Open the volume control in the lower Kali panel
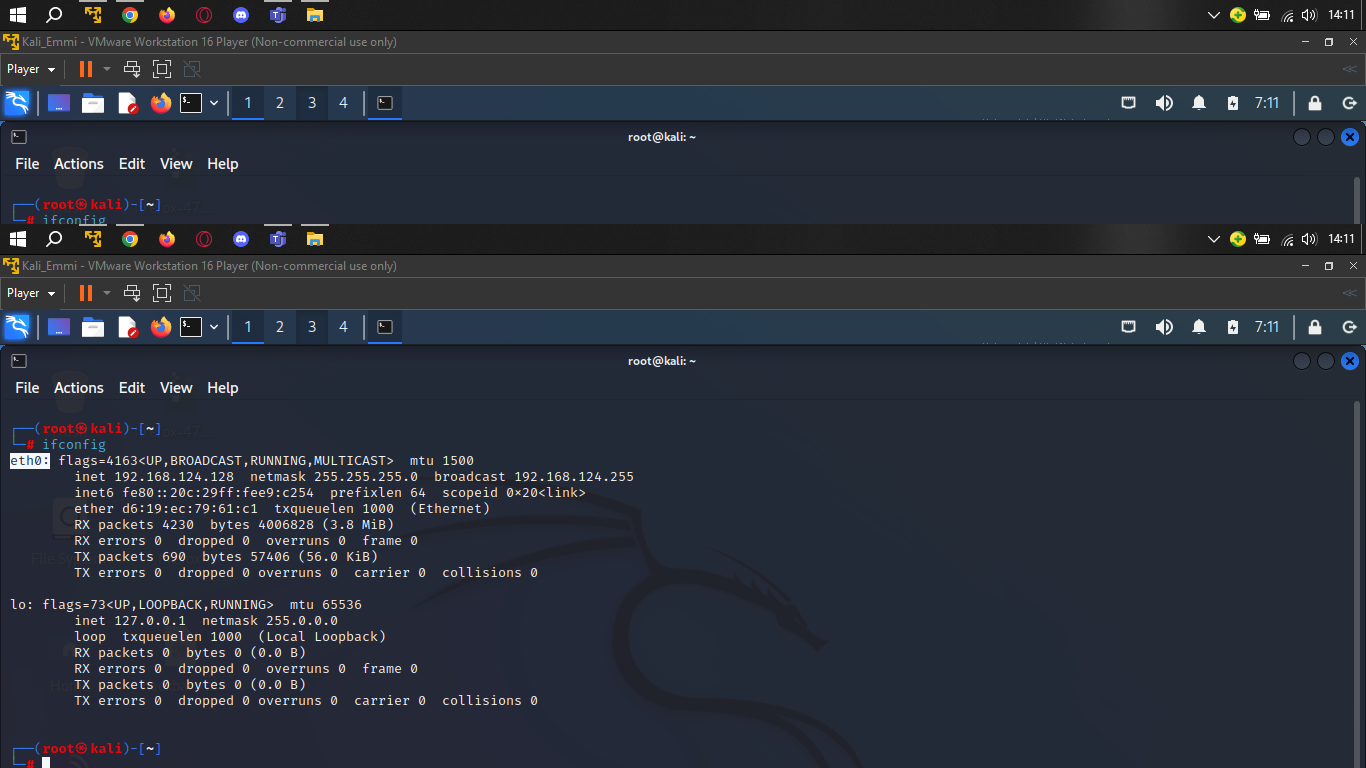 click(1164, 327)
